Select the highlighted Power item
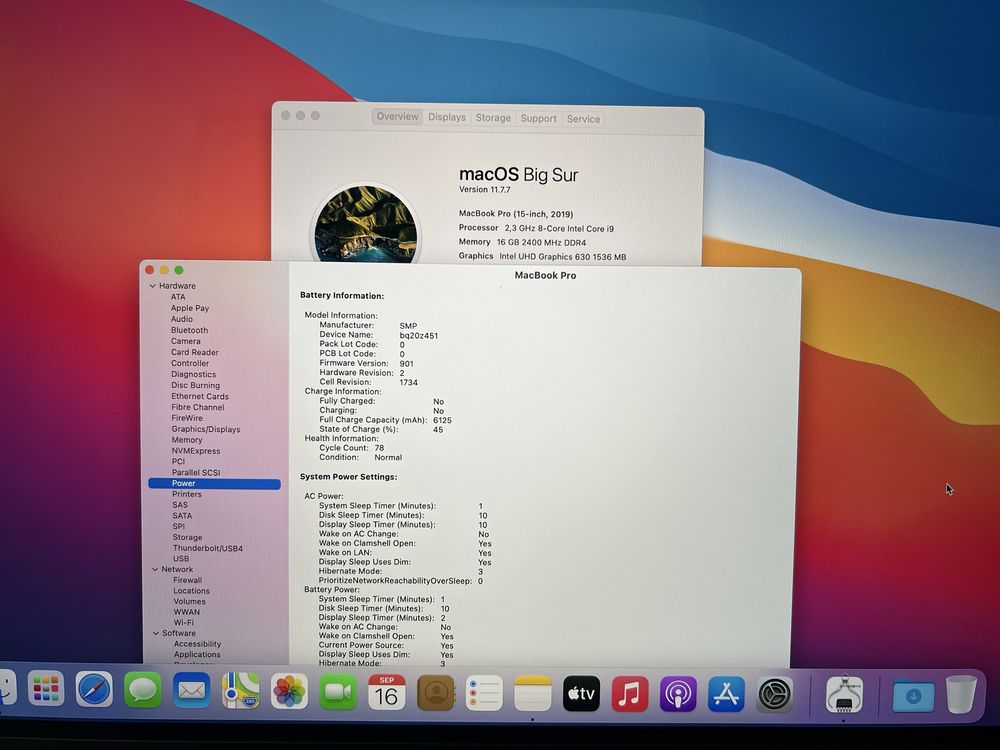The height and width of the screenshot is (750, 1000). point(214,483)
